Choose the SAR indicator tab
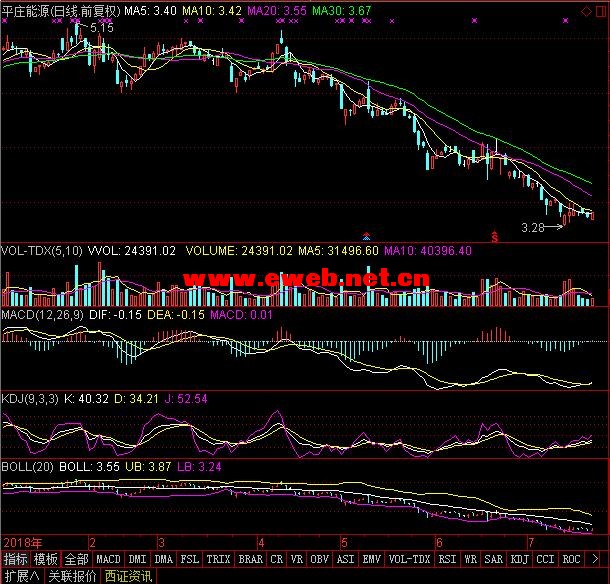Viewport: 610px width, 584px height. point(493,559)
